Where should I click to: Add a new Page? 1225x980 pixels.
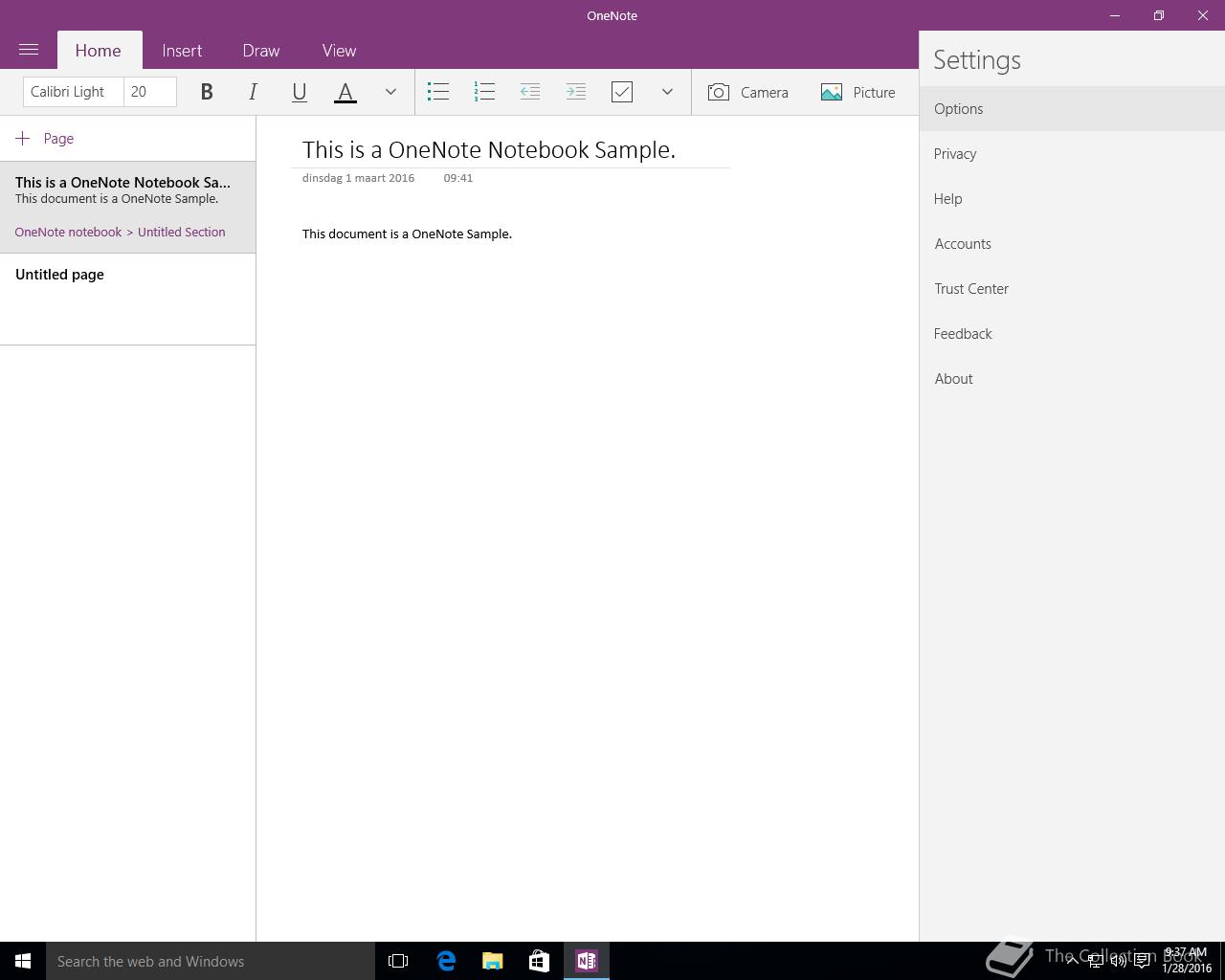click(x=45, y=139)
